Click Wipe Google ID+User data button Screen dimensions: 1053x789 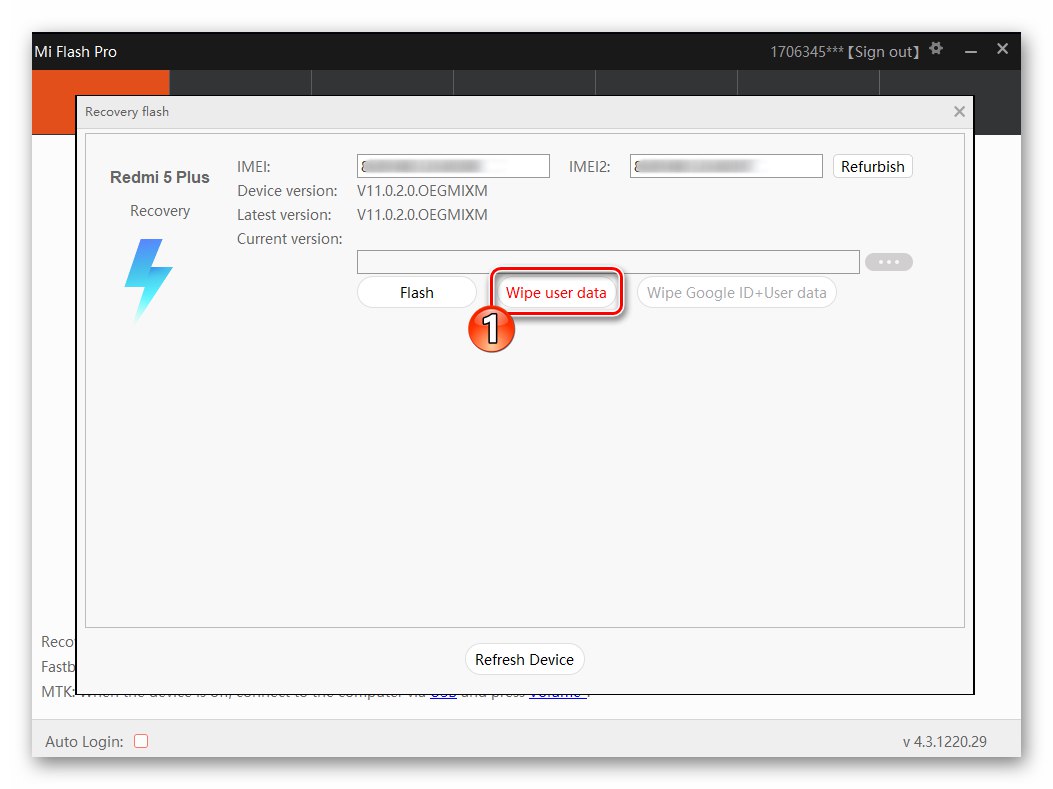pos(736,293)
